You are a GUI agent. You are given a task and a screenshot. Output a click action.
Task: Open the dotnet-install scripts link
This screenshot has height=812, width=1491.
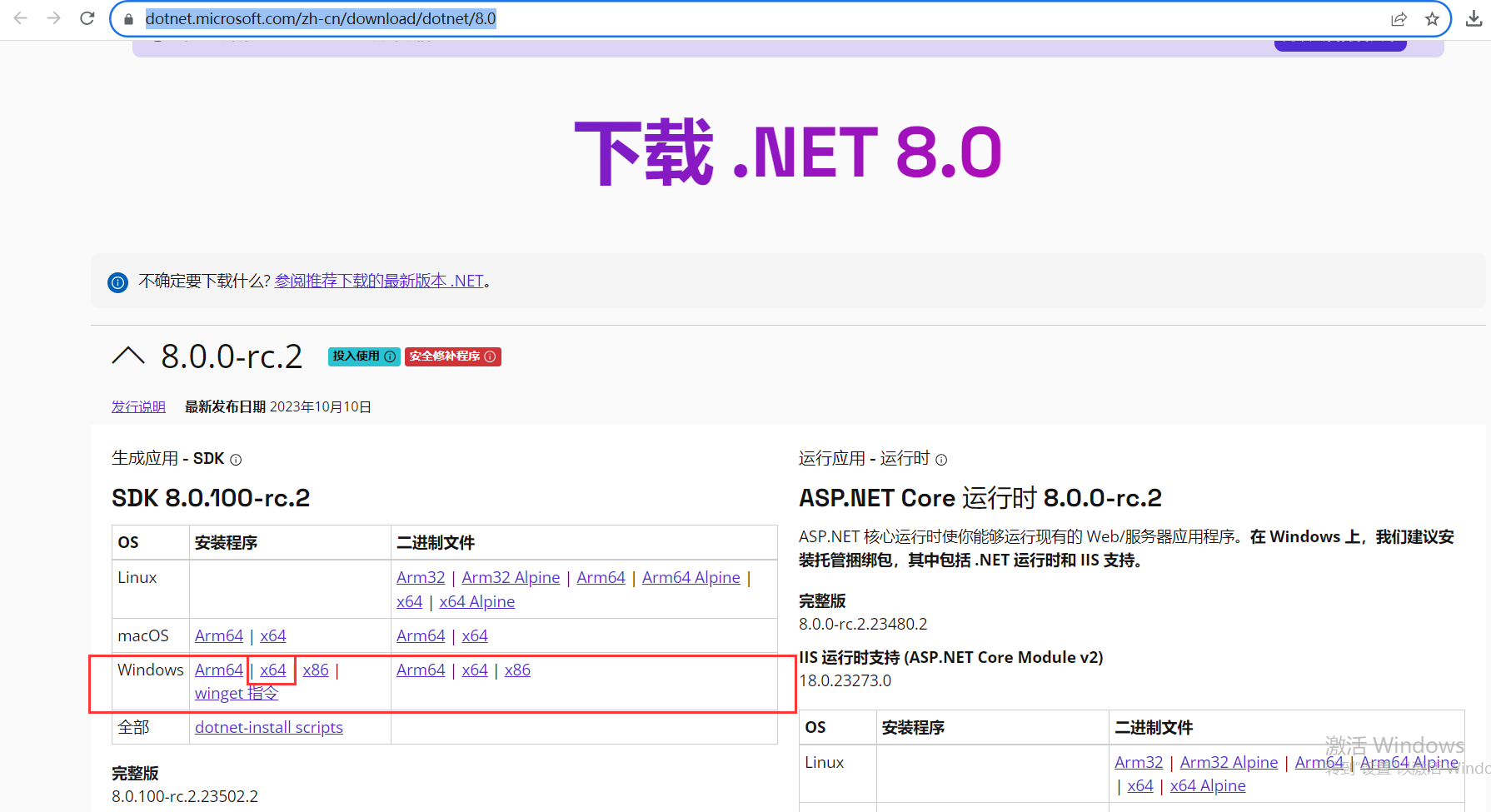269,727
